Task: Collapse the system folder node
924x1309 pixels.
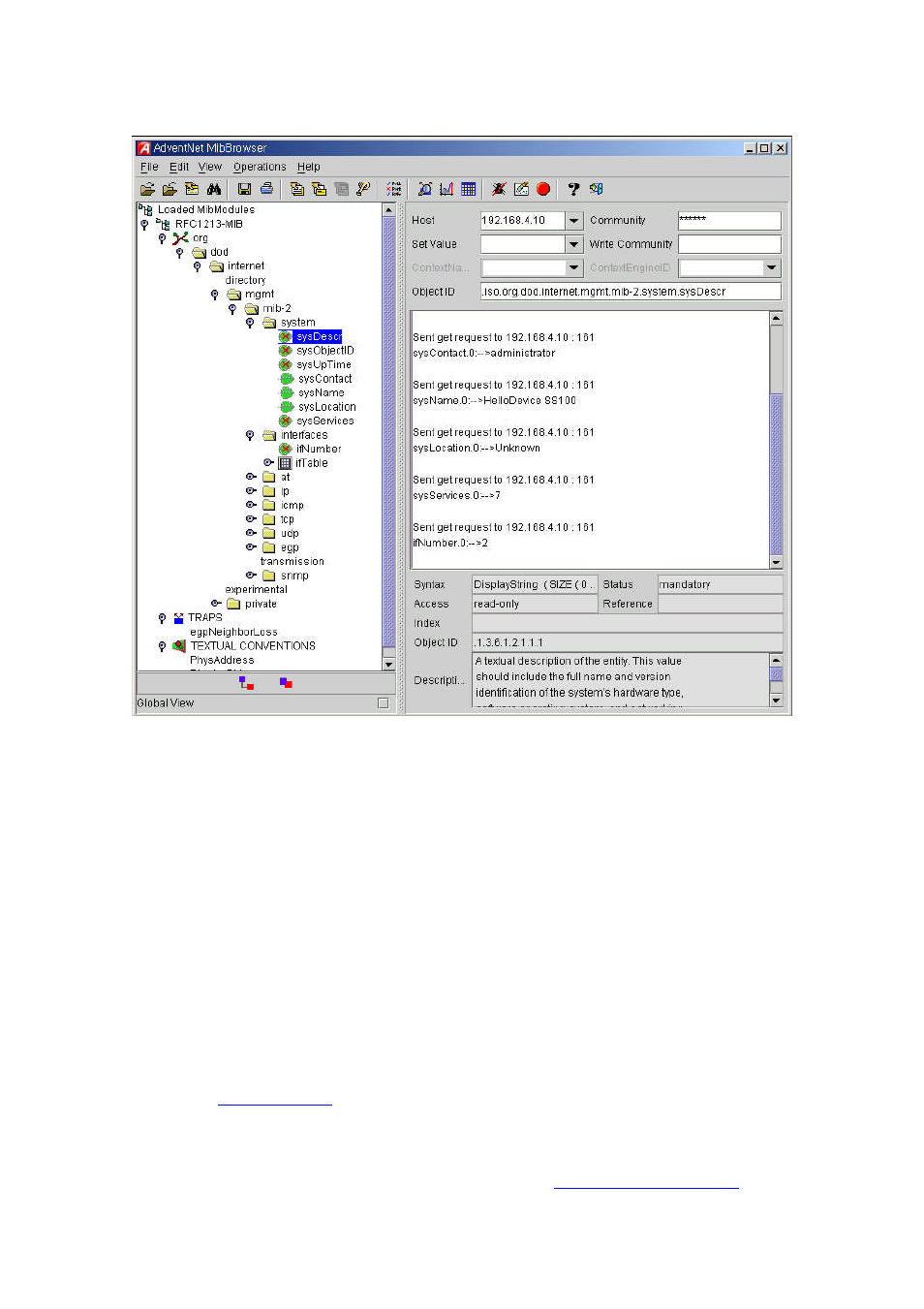Action: tap(250, 323)
